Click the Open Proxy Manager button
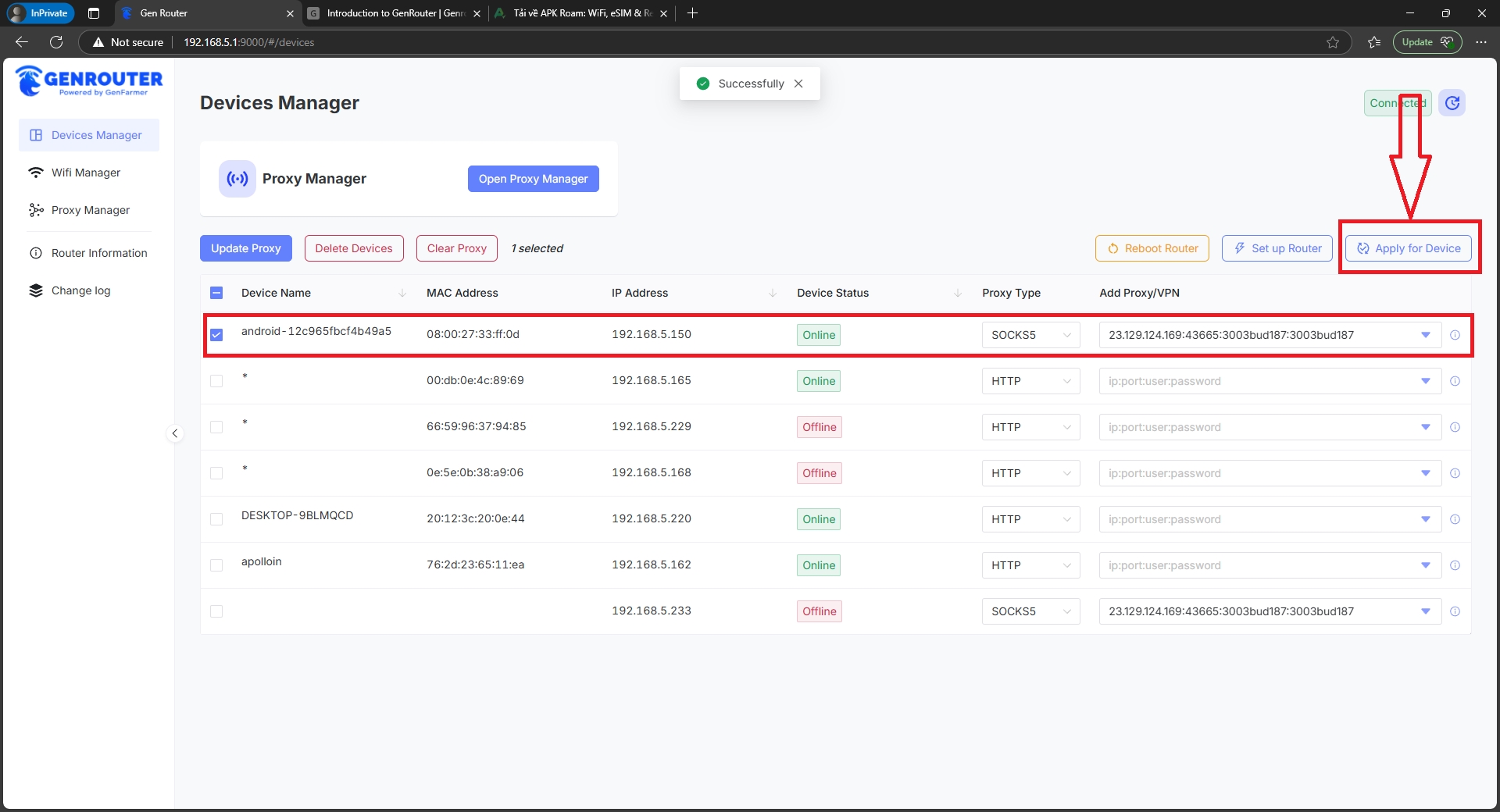The height and width of the screenshot is (812, 1500). click(x=533, y=179)
